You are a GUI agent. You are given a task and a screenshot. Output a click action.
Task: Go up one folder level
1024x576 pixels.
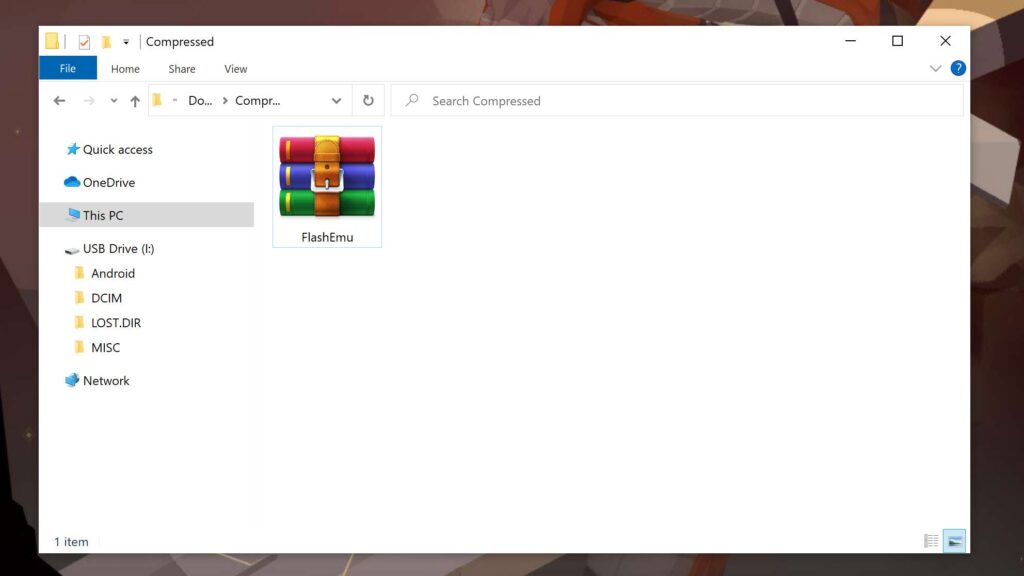pos(135,101)
